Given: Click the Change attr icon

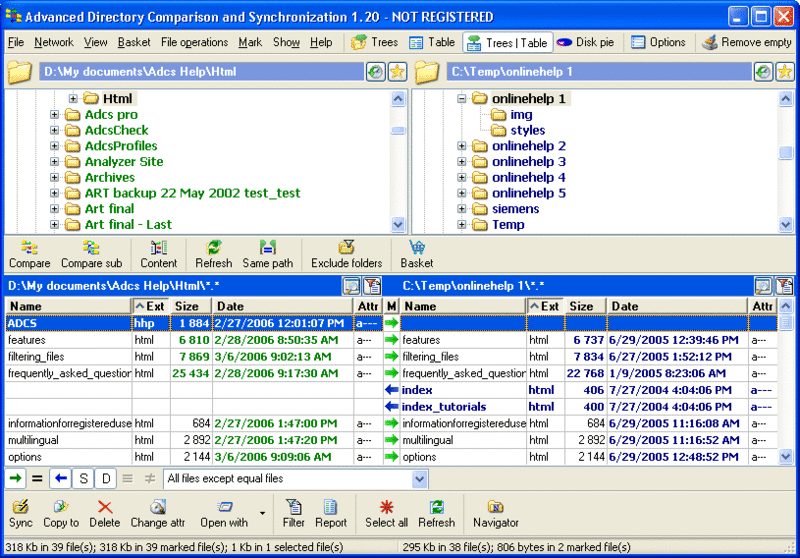Looking at the screenshot, I should [x=158, y=506].
